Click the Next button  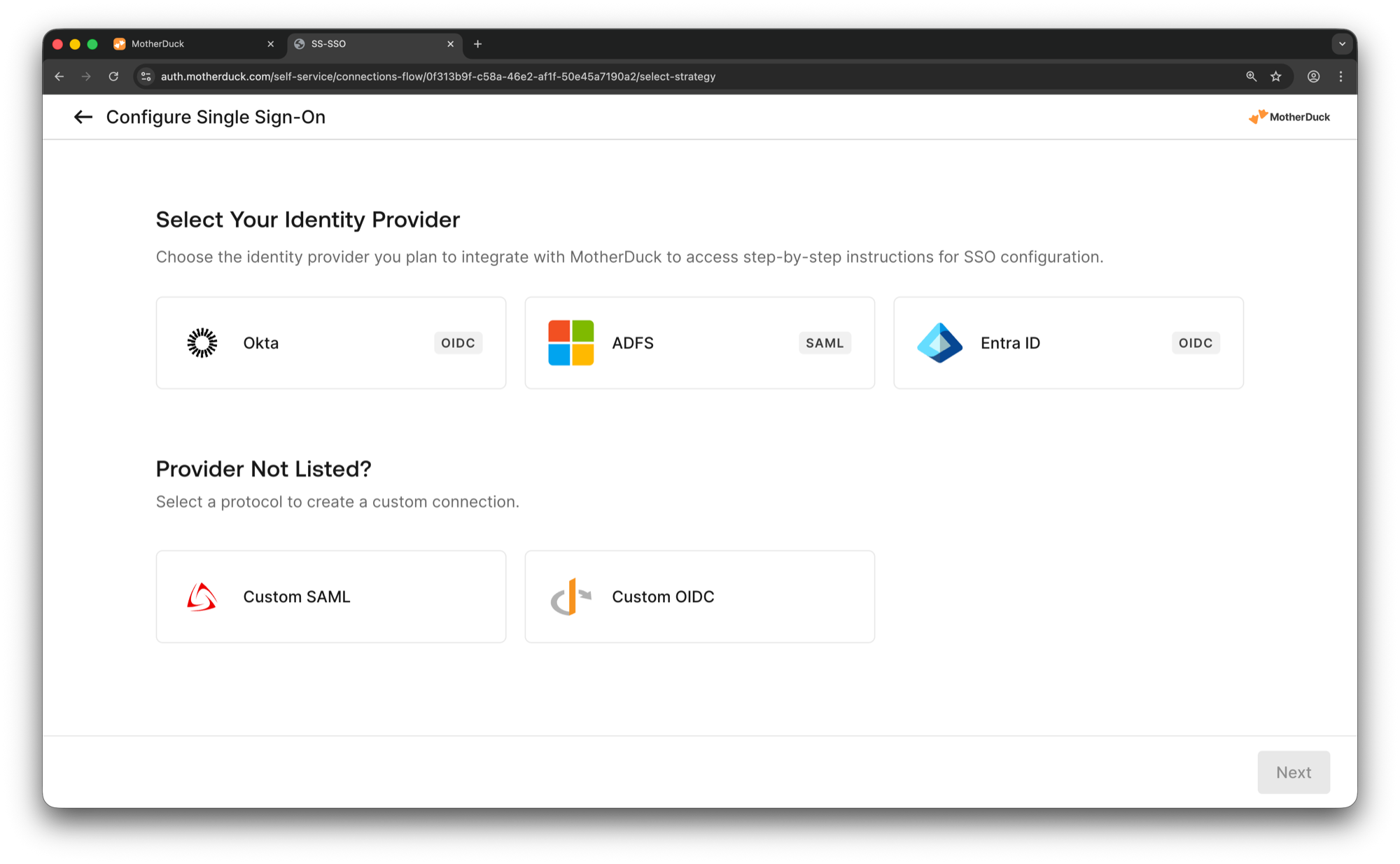(1293, 772)
